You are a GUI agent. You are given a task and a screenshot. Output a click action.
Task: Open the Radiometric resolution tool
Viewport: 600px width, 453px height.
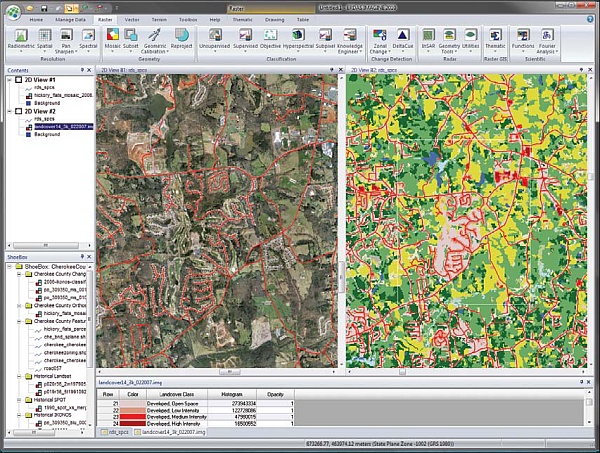(21, 41)
